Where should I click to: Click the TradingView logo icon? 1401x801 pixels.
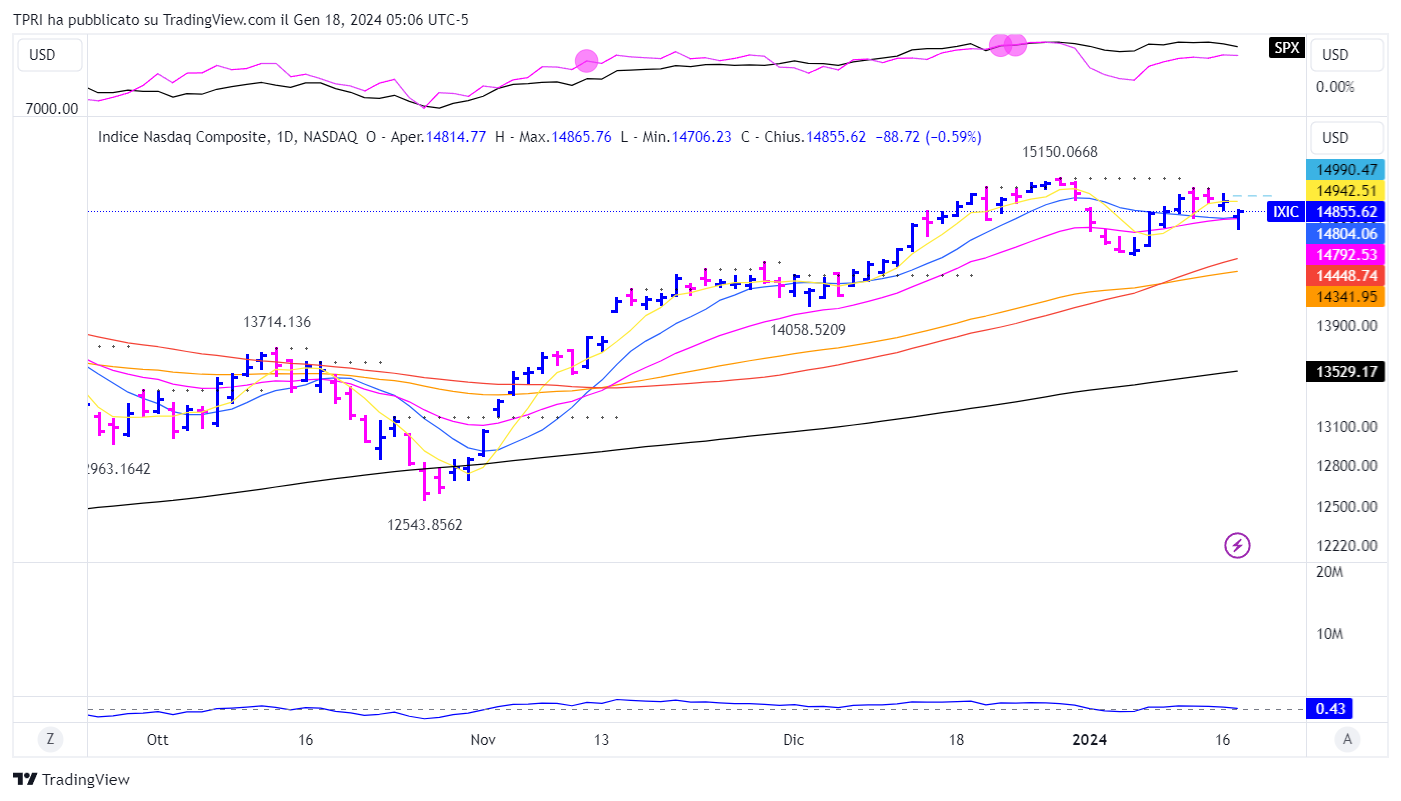tap(25, 779)
